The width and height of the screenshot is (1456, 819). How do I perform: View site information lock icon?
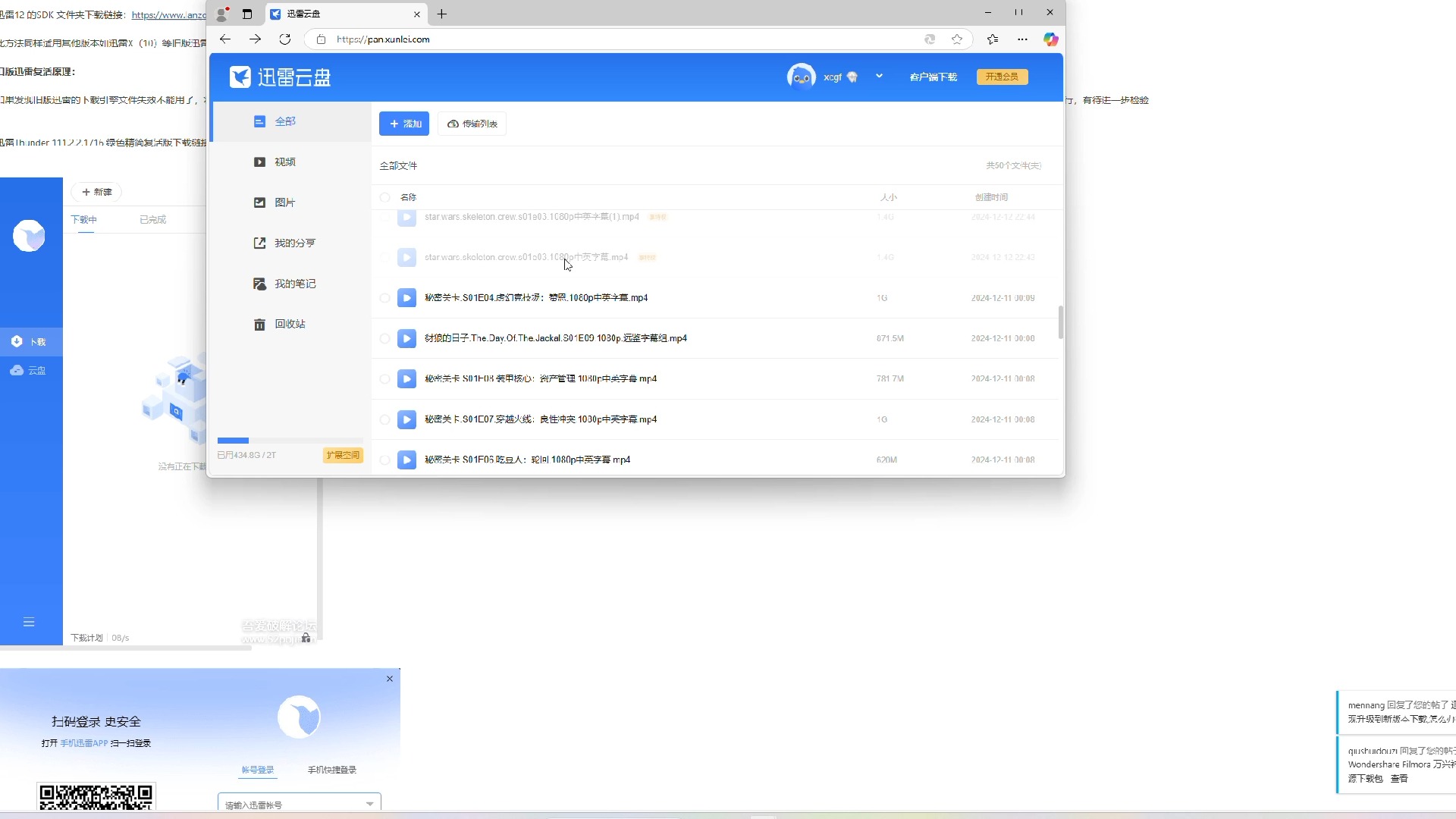tap(321, 39)
